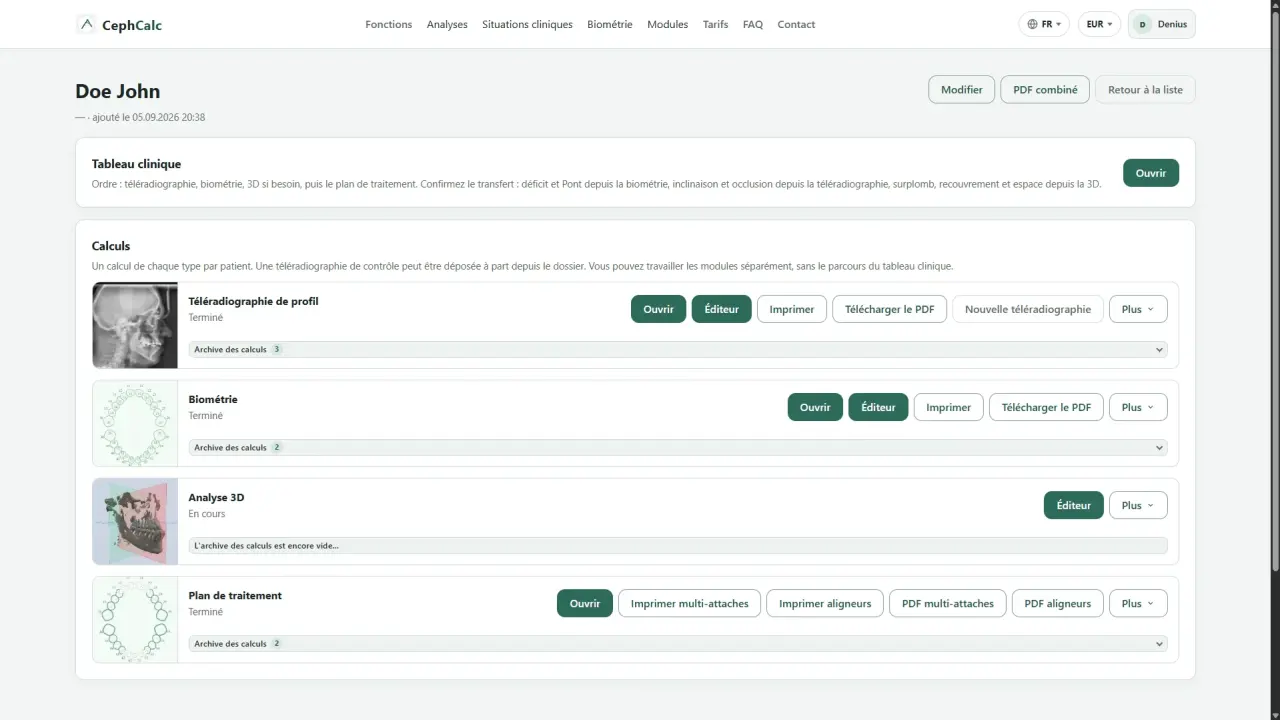Open the Tableau clinique with Ouvrir
Image resolution: width=1280 pixels, height=720 pixels.
(1151, 173)
